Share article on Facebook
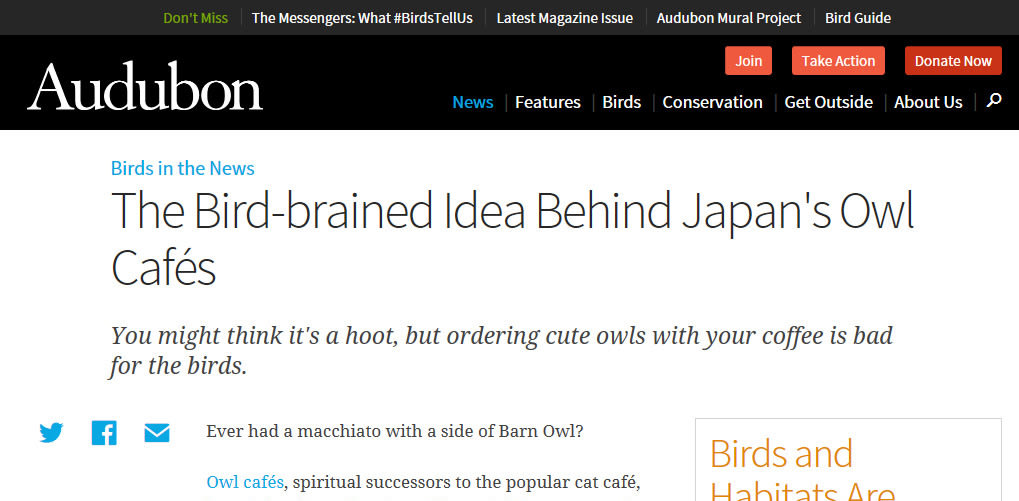1019x501 pixels. 104,433
